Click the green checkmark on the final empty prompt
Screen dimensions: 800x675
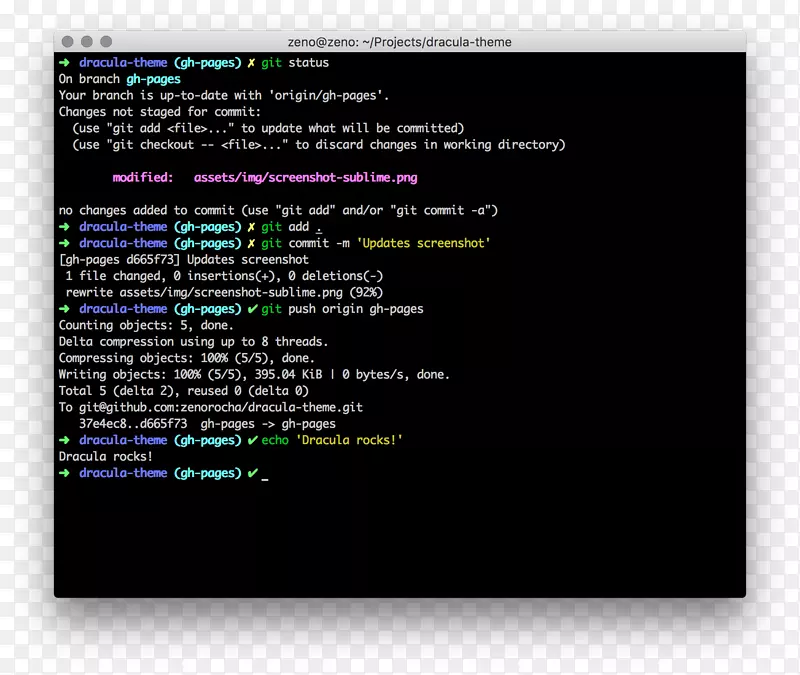[x=252, y=473]
